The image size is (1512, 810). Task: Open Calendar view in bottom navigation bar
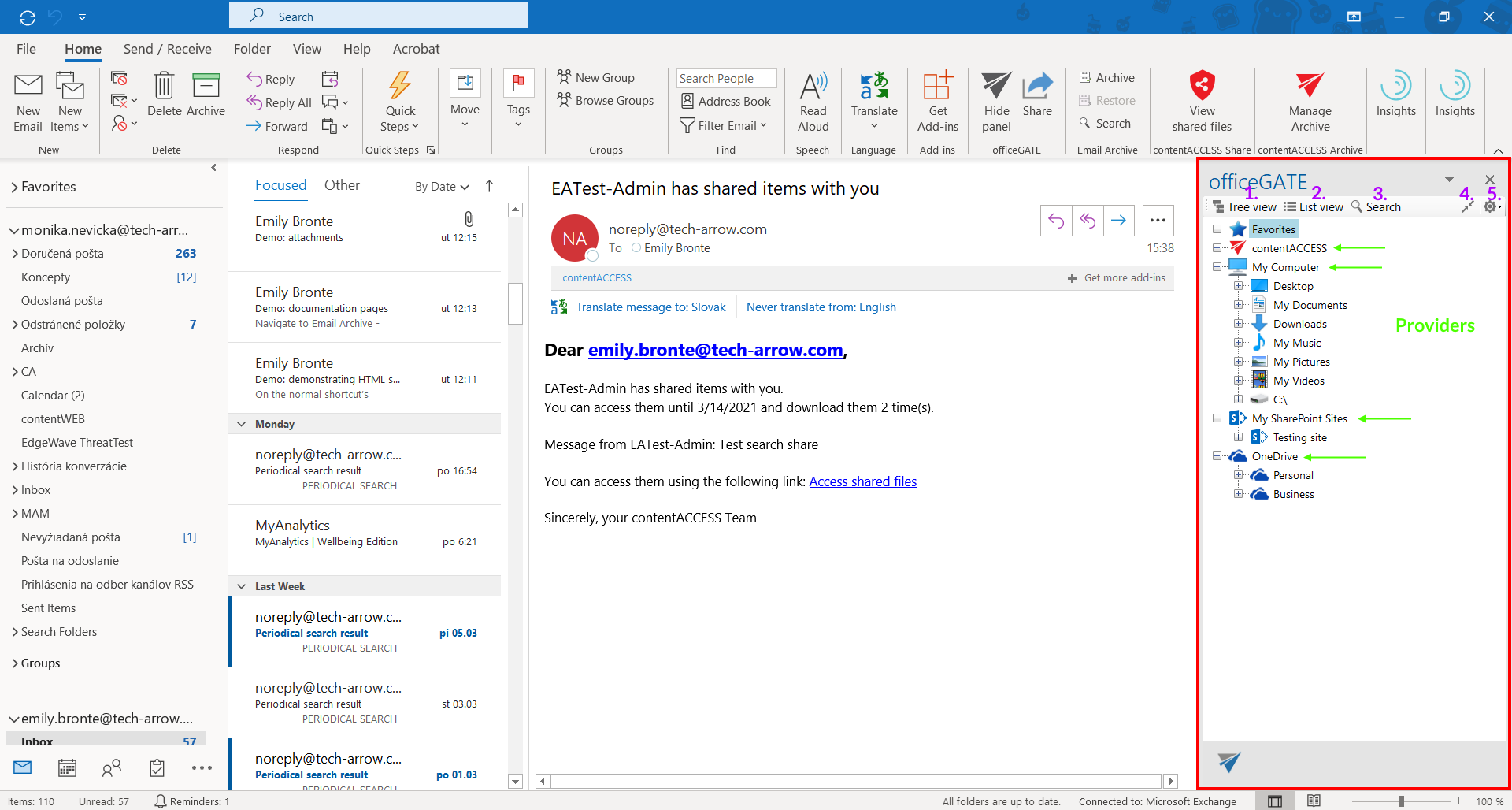pyautogui.click(x=68, y=767)
